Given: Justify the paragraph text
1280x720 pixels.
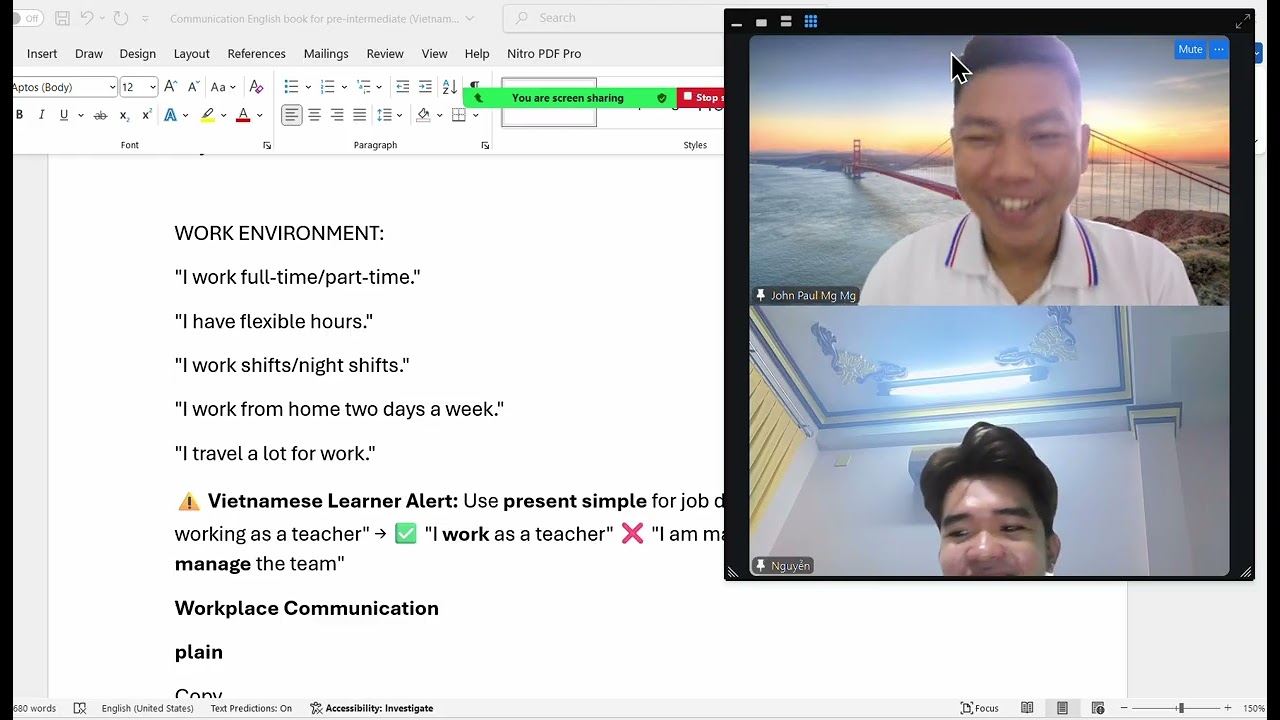Looking at the screenshot, I should [x=360, y=116].
